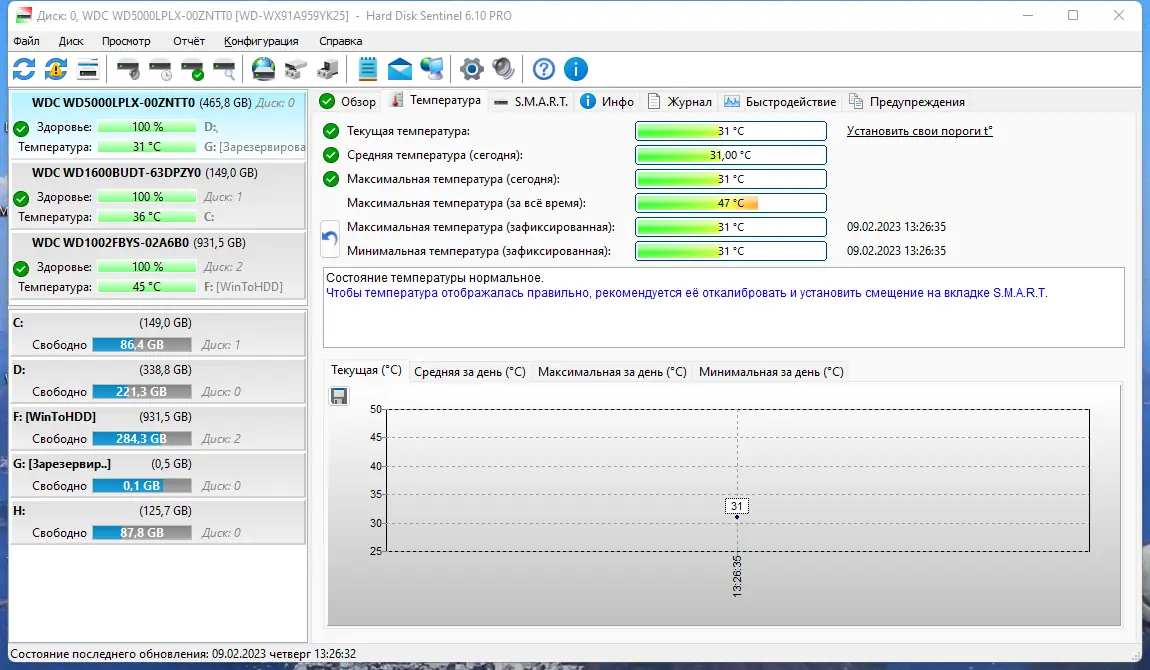1150x670 pixels.
Task: Click the D: drive free space bar
Action: click(x=141, y=391)
